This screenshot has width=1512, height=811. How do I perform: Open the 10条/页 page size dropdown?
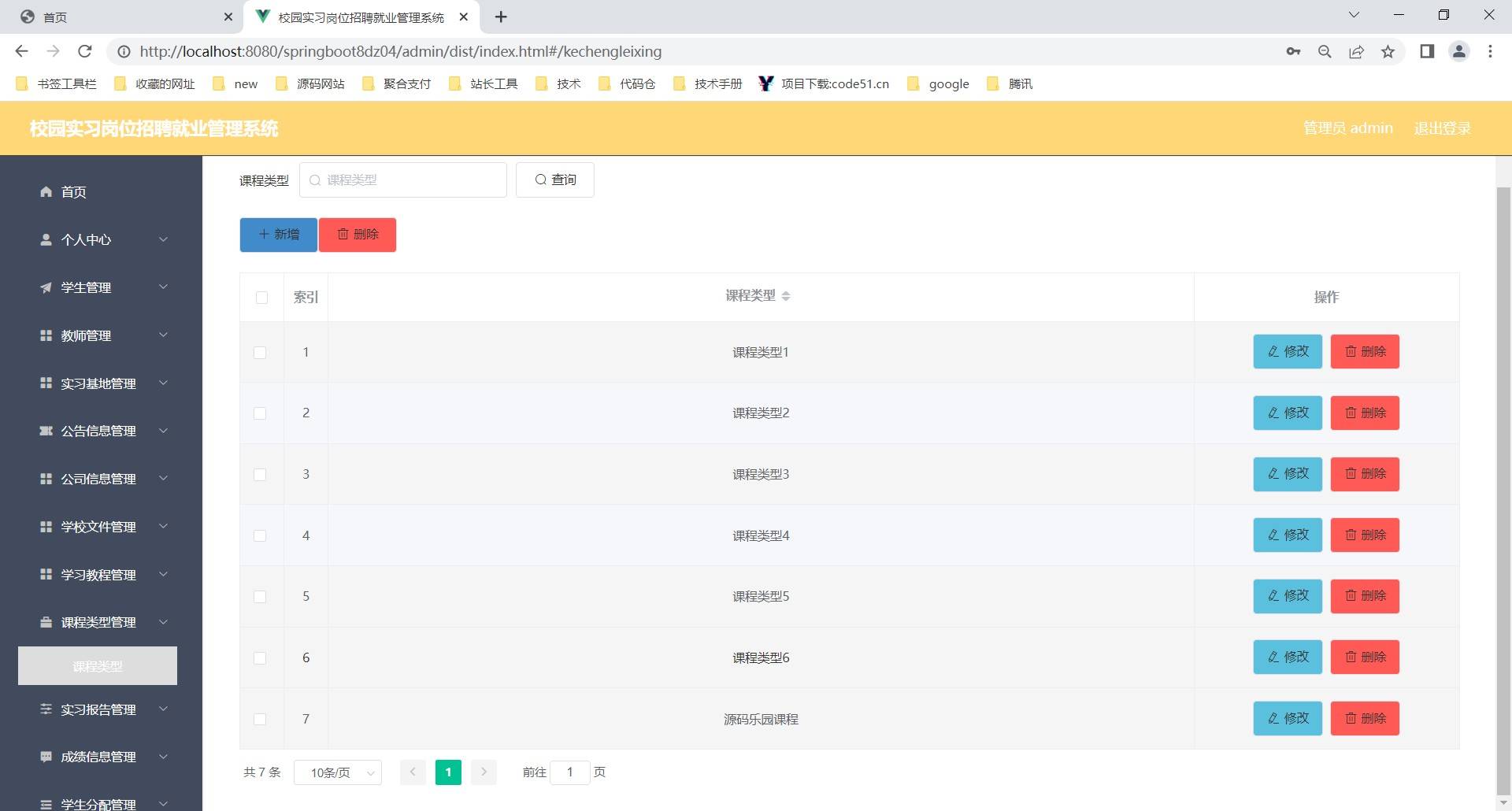[337, 772]
